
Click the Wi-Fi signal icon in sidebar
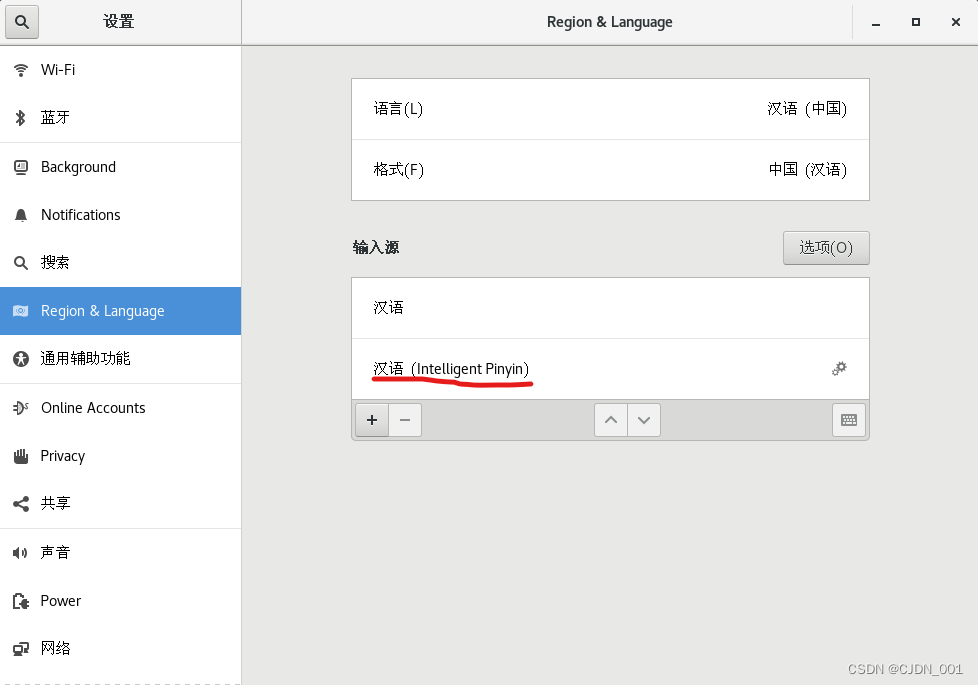tap(21, 70)
